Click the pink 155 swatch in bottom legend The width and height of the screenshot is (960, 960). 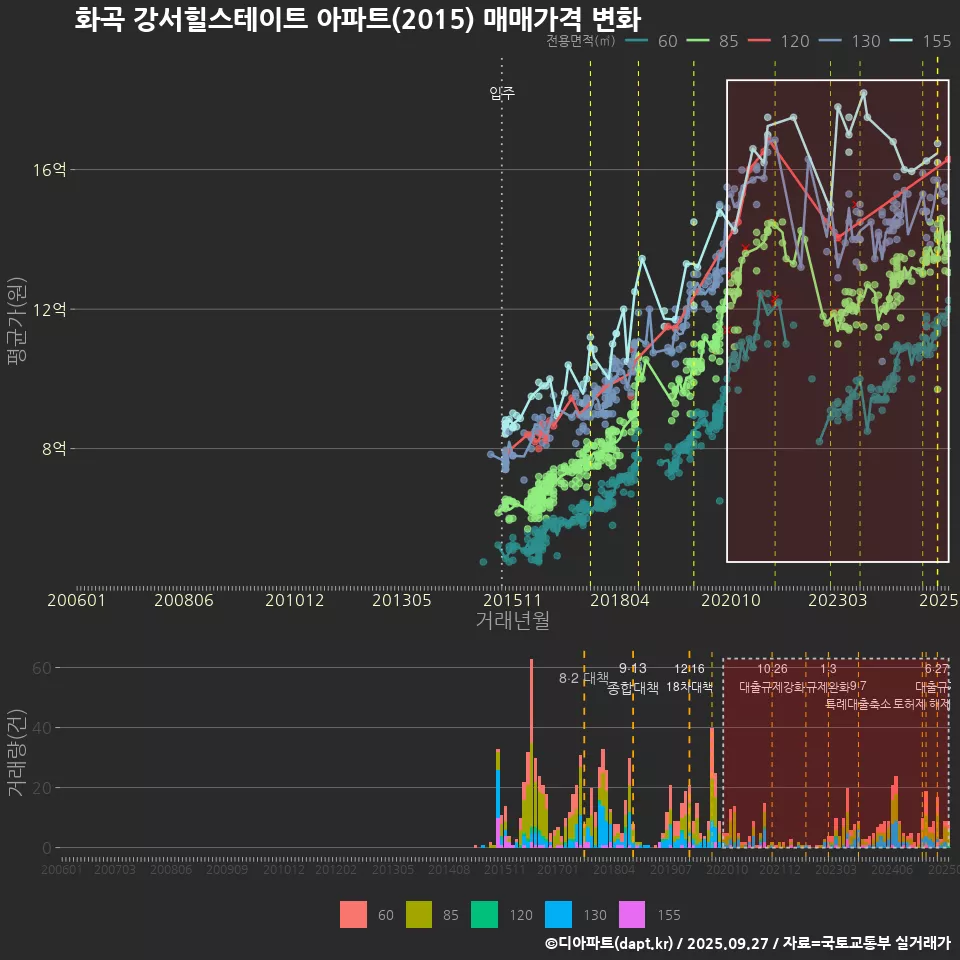[x=632, y=914]
